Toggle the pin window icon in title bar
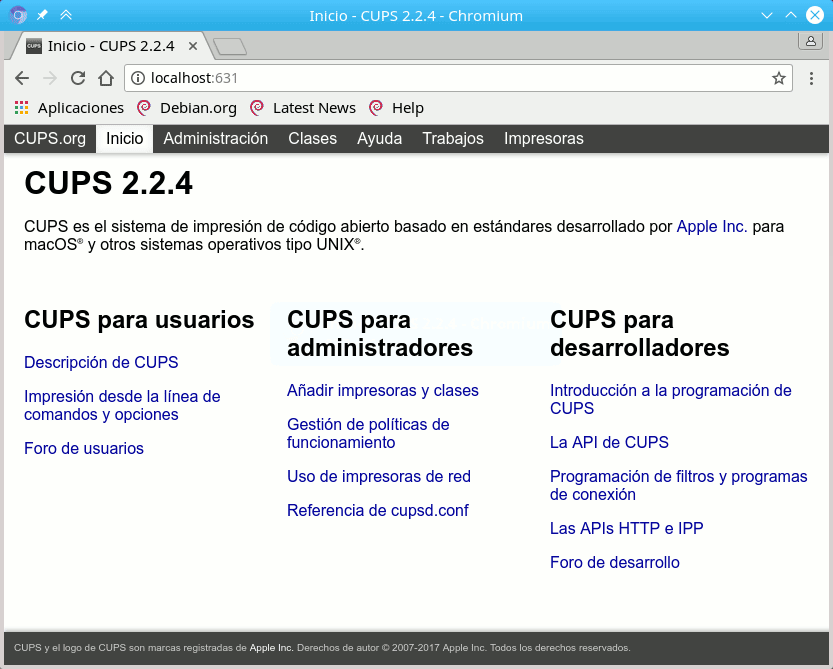 (x=42, y=15)
